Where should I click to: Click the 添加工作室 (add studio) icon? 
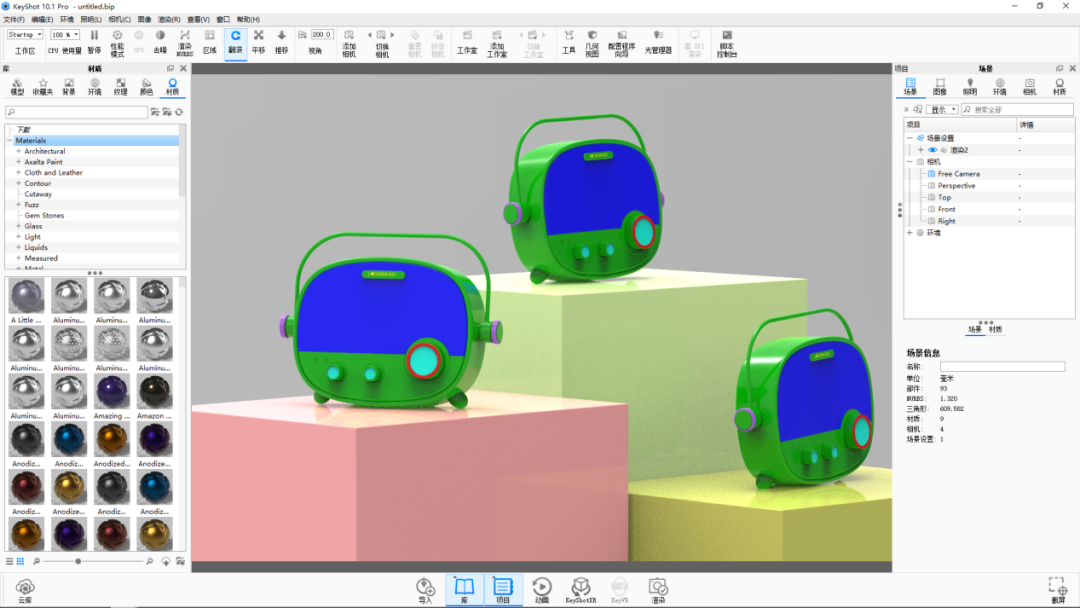tap(497, 43)
